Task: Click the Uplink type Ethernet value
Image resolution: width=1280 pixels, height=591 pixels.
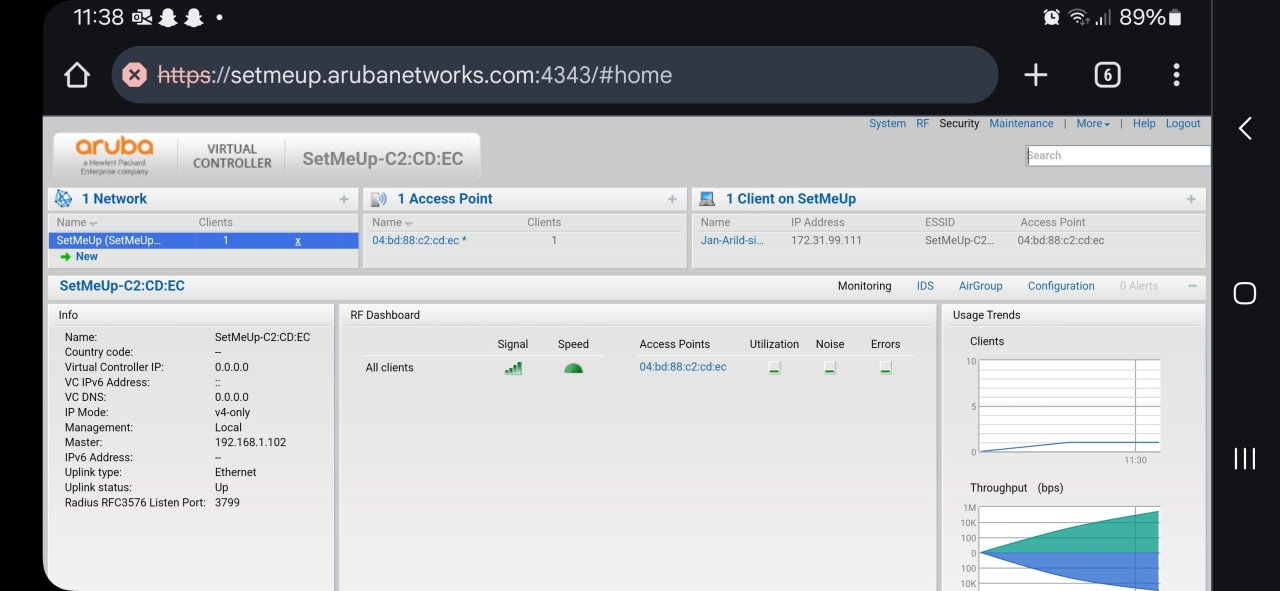Action: 235,472
